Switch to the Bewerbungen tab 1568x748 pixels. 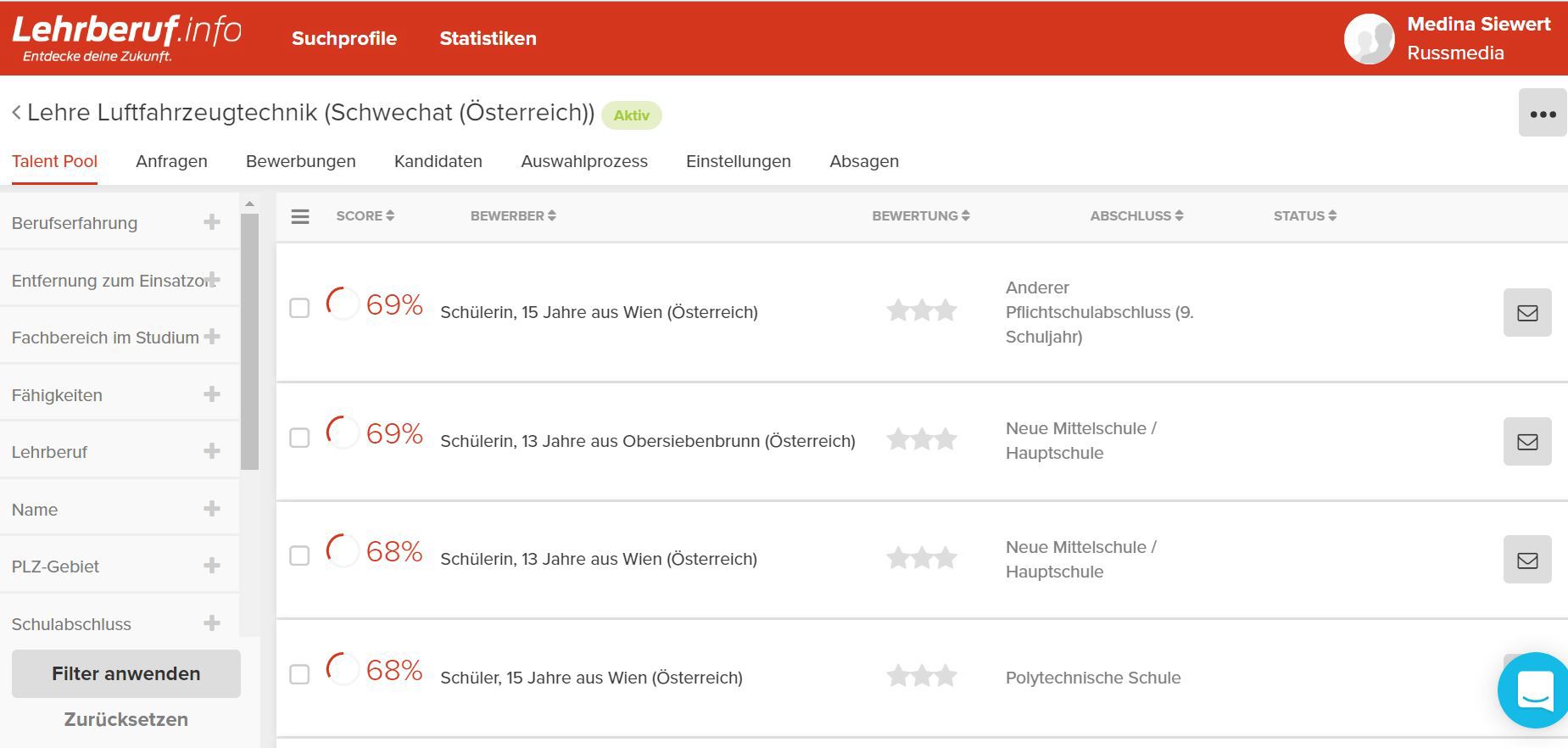tap(300, 161)
